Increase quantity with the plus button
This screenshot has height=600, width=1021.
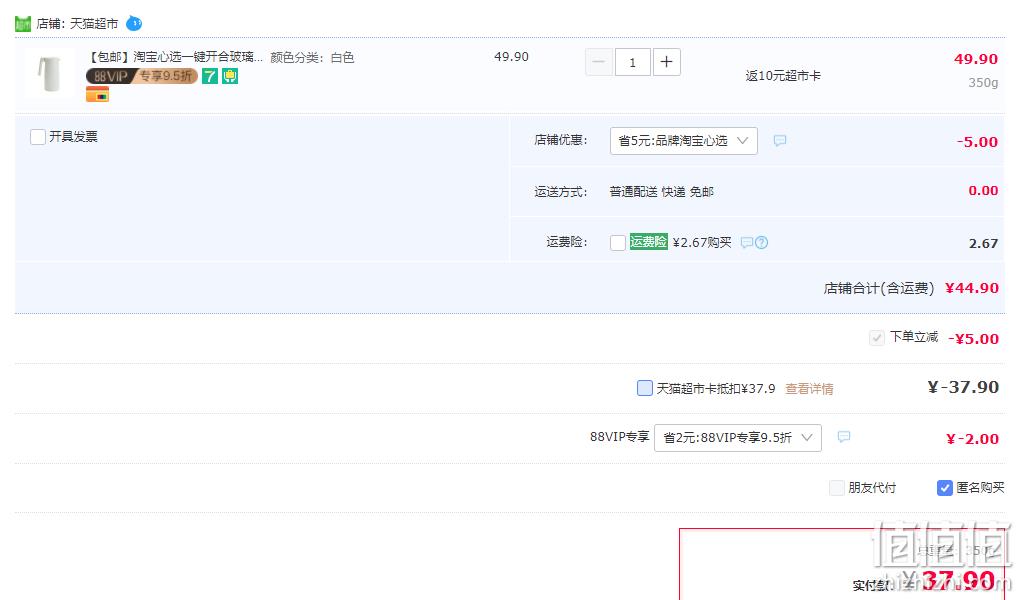point(666,62)
